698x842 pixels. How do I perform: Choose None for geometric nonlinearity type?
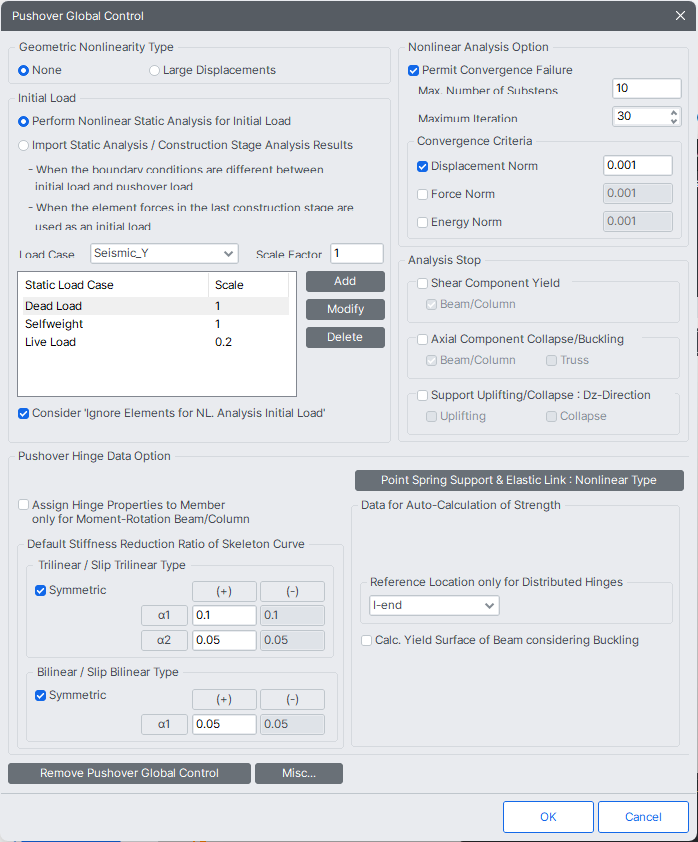23,70
